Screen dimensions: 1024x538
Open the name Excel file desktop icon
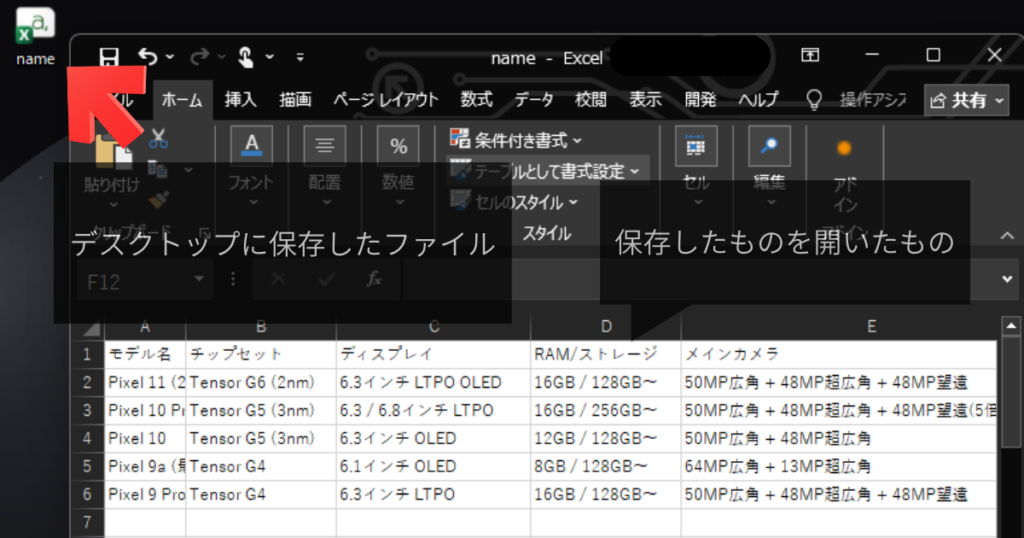[x=35, y=37]
